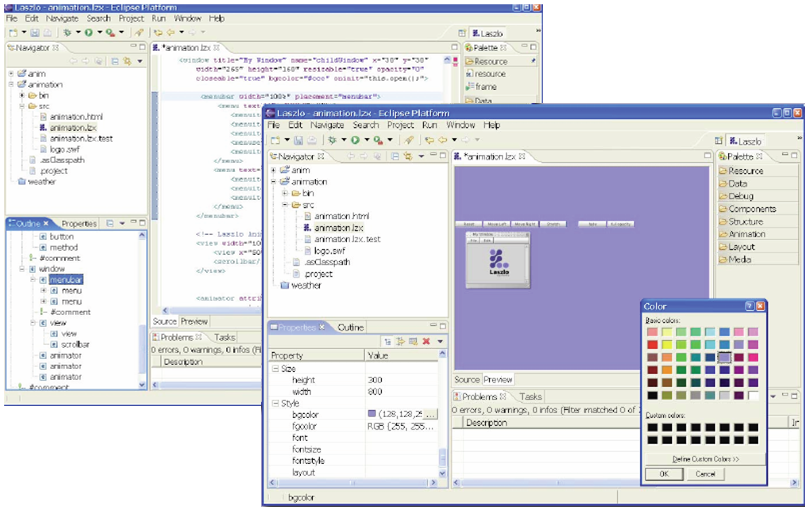Switch to the Outline tab beside Properties
Screen dimensions: 809x513
pyautogui.click(x=350, y=327)
